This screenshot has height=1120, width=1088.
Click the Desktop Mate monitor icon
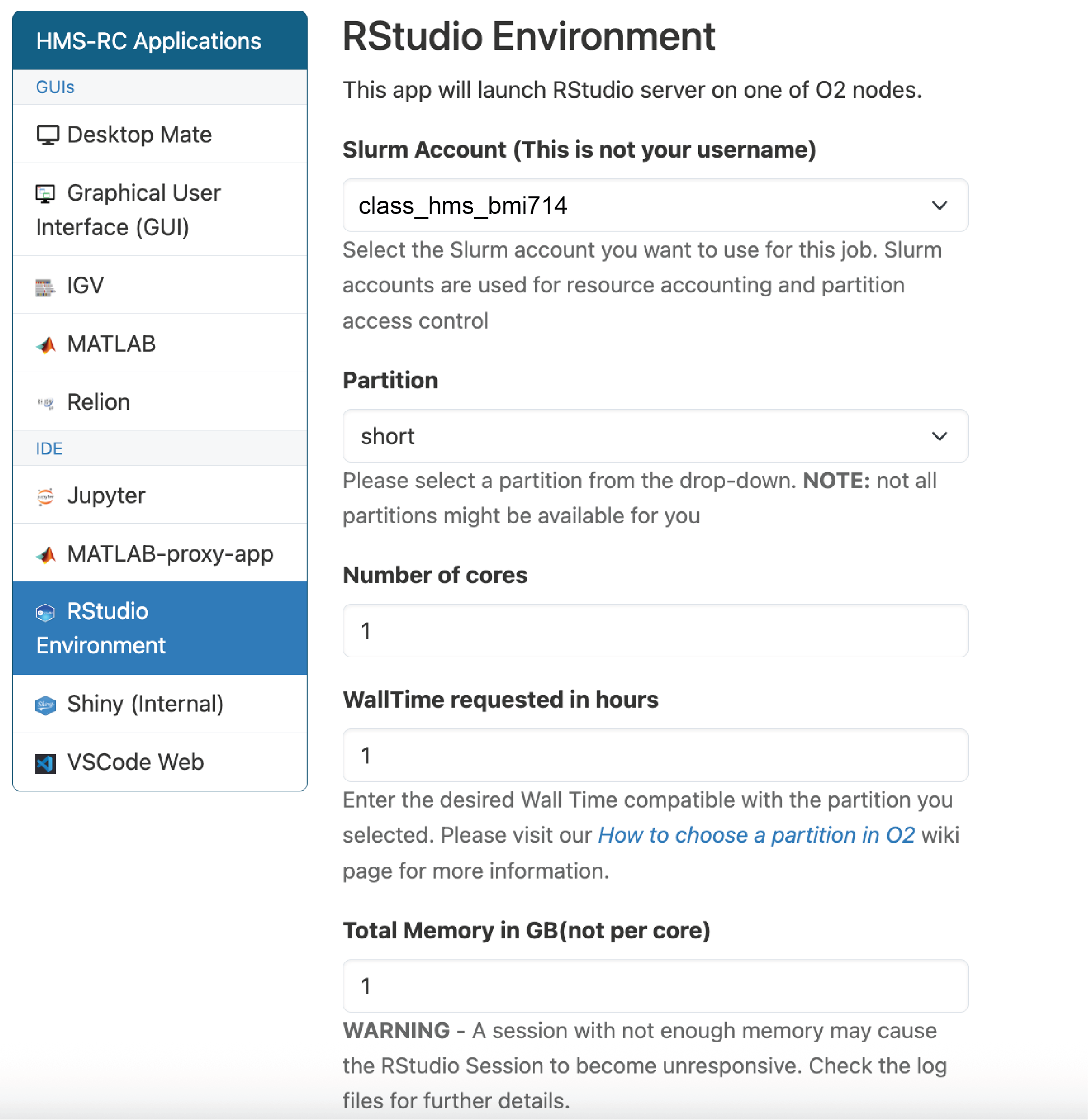pos(48,136)
